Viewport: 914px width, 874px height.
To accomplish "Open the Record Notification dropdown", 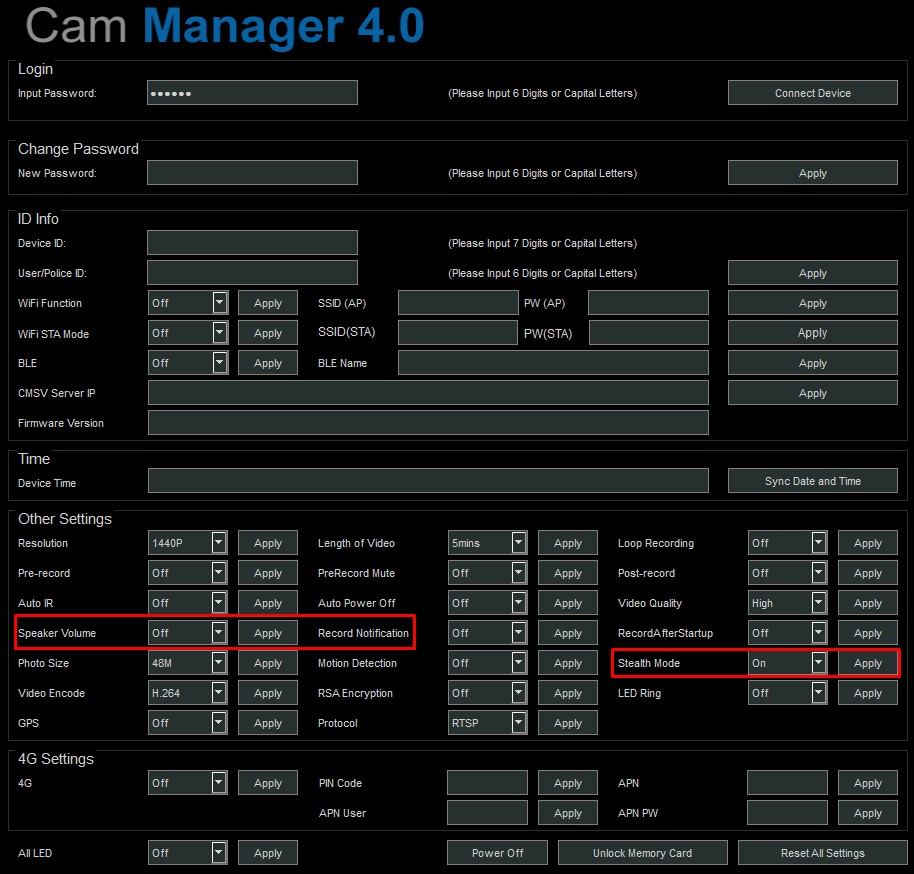I will [x=487, y=633].
